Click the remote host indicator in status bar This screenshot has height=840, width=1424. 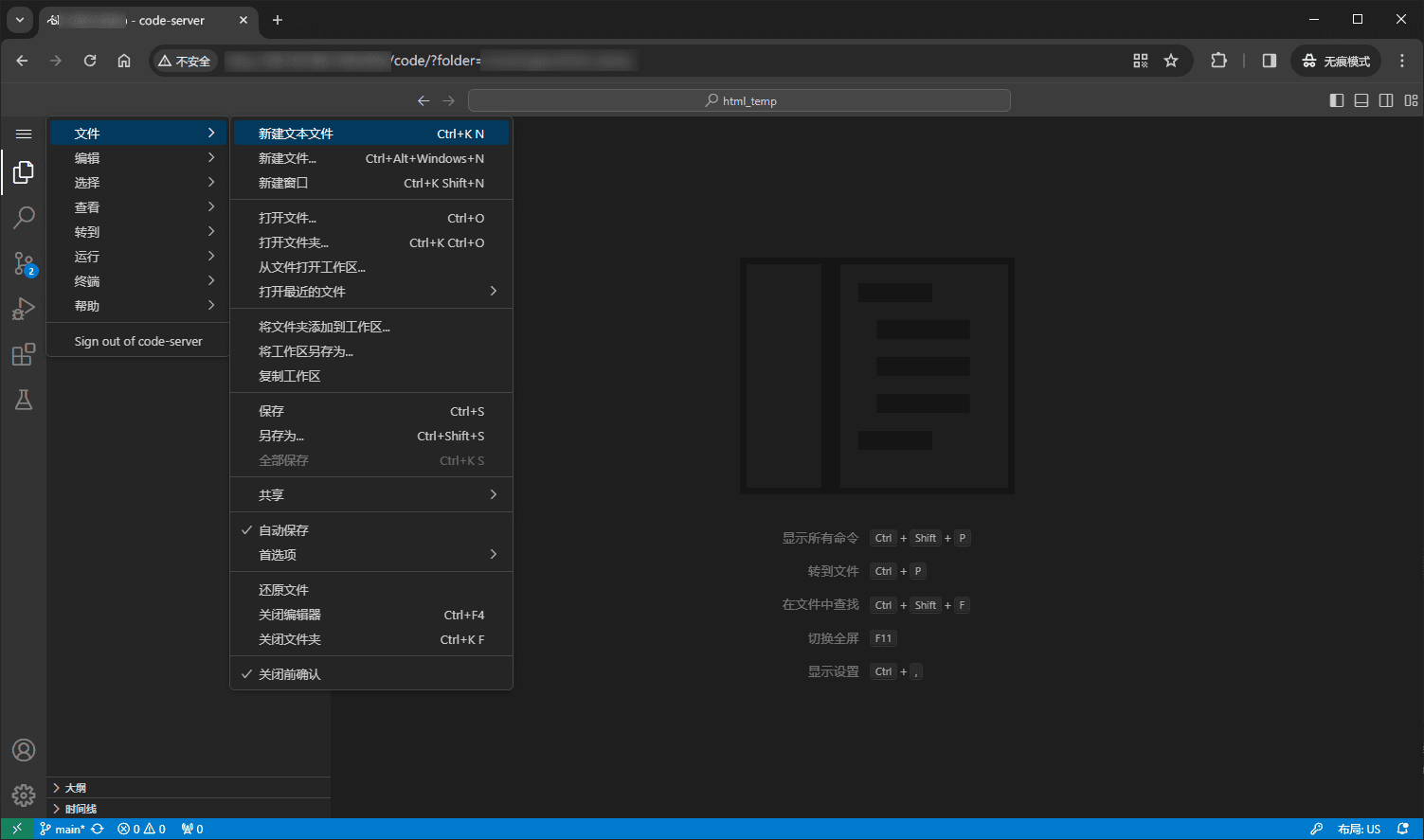click(x=17, y=829)
